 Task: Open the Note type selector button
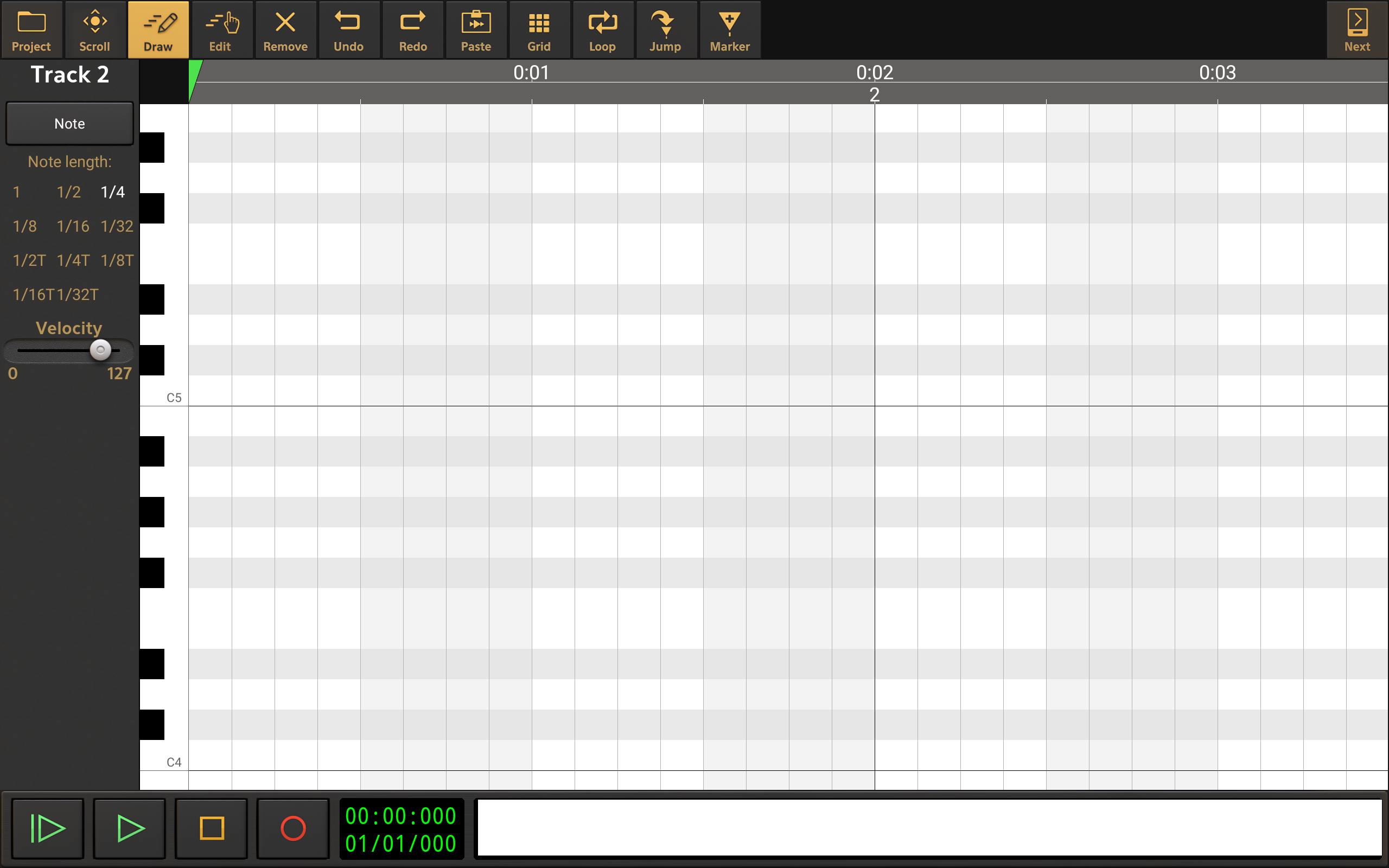coord(69,124)
